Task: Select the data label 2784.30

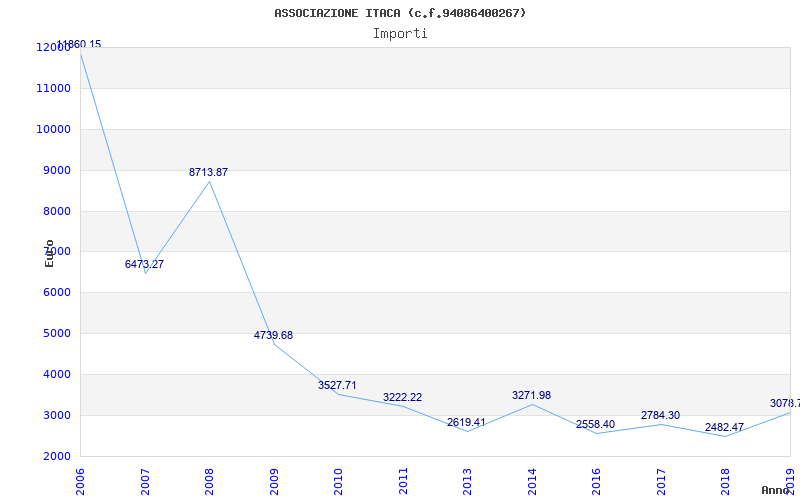Action: click(661, 415)
